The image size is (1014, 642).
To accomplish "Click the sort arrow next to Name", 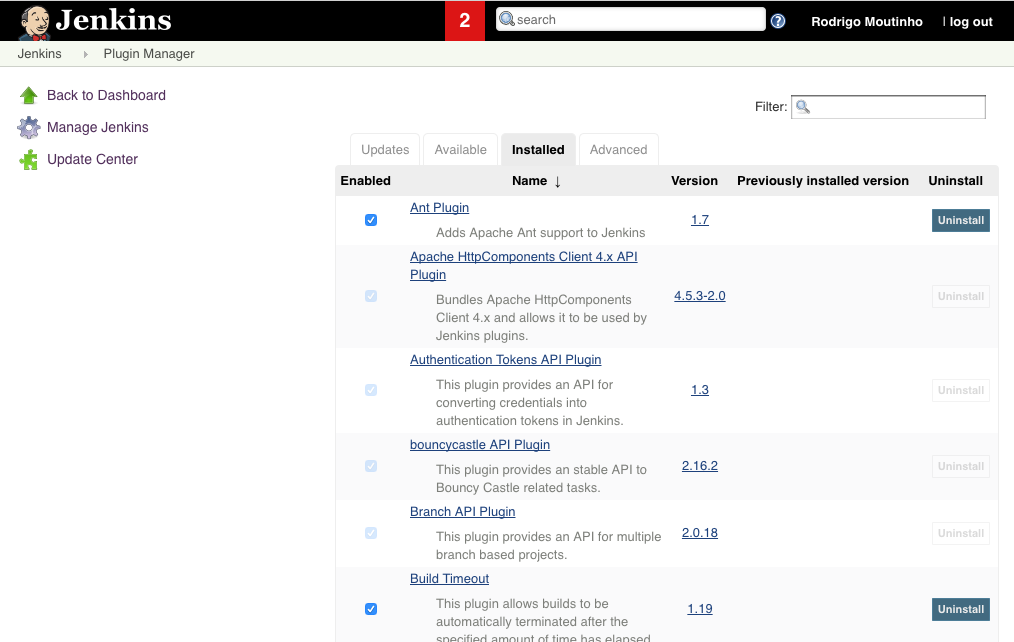I will click(x=555, y=181).
